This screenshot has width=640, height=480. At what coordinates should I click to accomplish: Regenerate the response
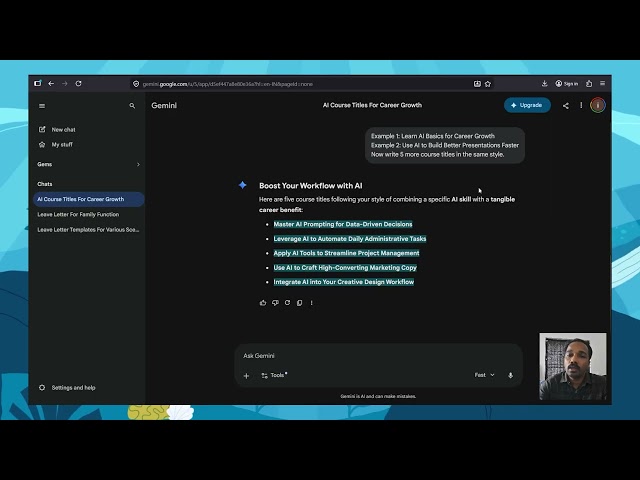(287, 303)
